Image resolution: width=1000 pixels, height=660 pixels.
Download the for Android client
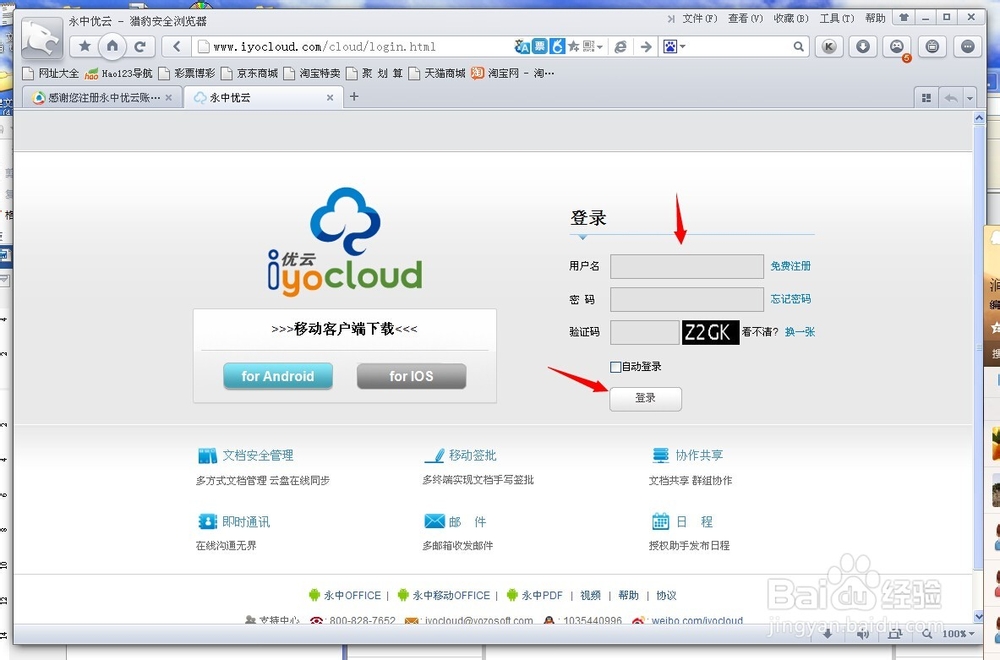click(277, 376)
